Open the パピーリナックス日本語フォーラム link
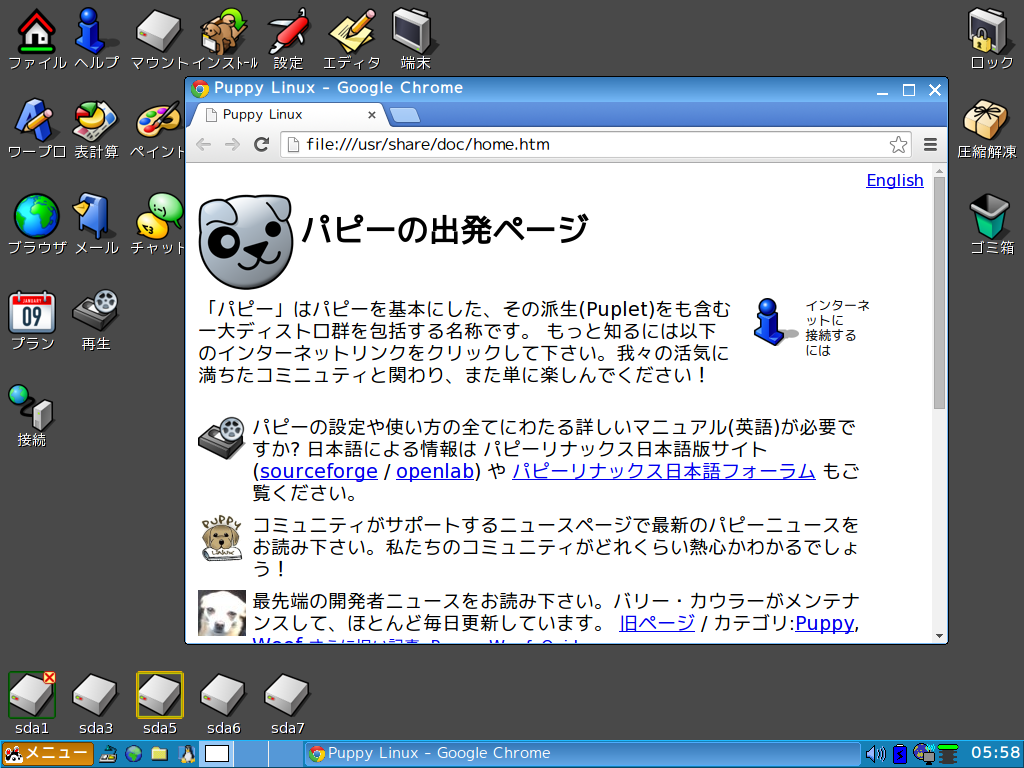This screenshot has width=1024, height=768. [664, 471]
